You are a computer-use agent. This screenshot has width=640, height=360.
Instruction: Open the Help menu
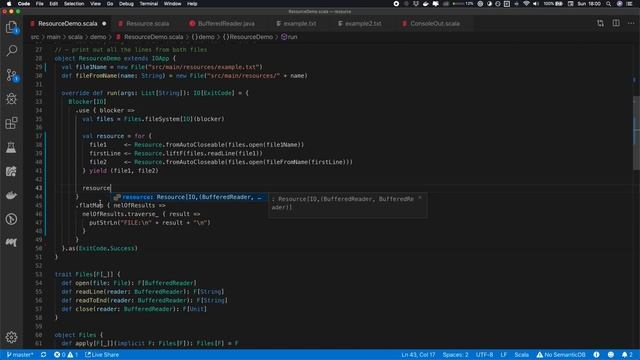click(192, 4)
